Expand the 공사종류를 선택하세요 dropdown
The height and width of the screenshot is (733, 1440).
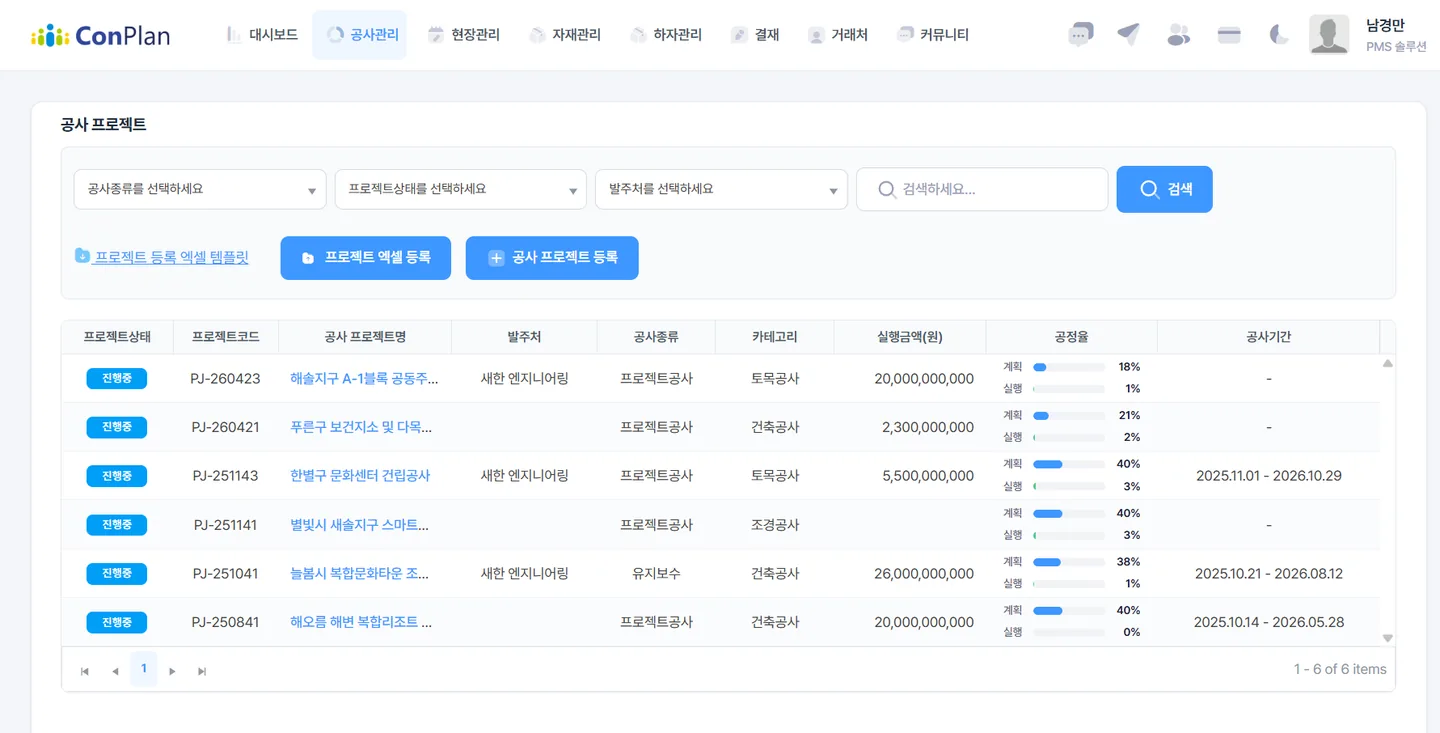(x=200, y=189)
